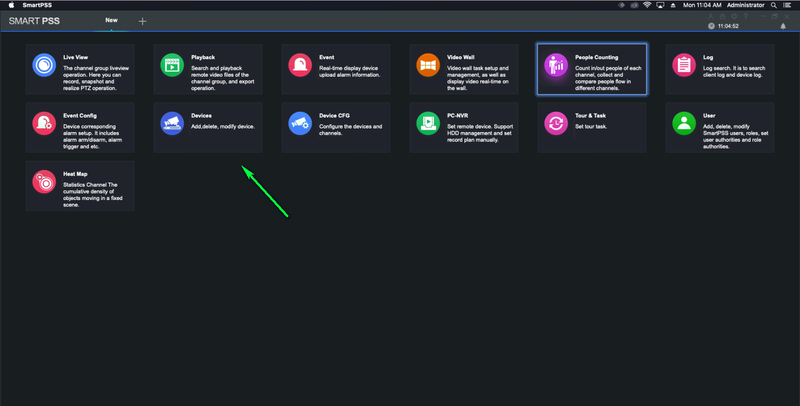Click the 11:04:52 time display

point(728,26)
